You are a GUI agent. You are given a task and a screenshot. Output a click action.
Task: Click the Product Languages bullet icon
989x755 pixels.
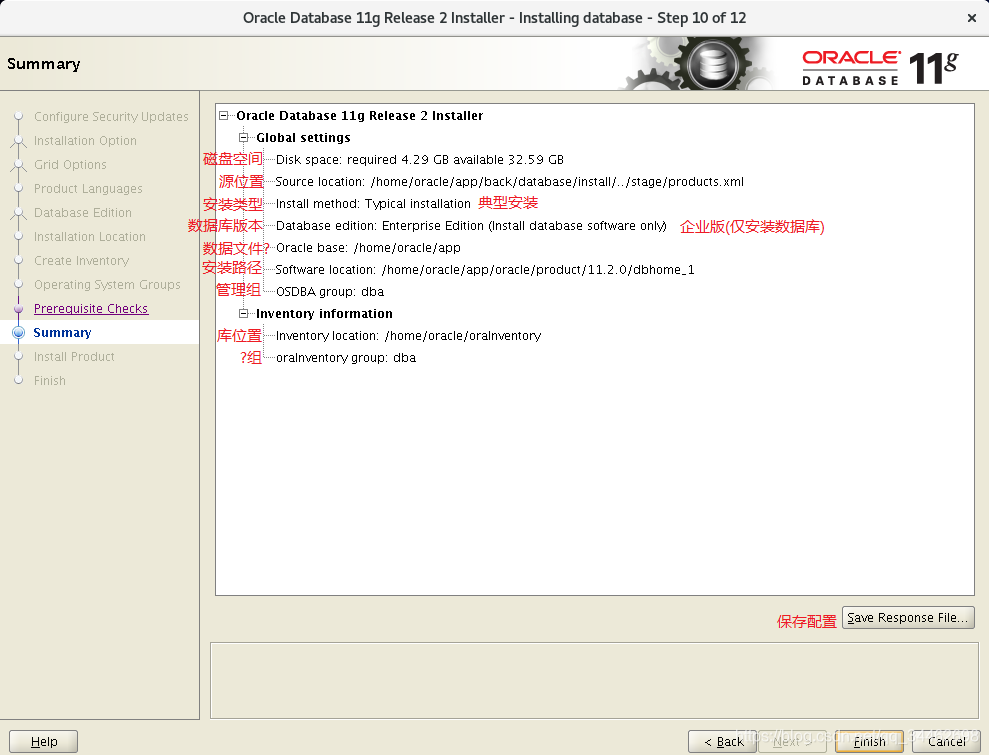19,189
